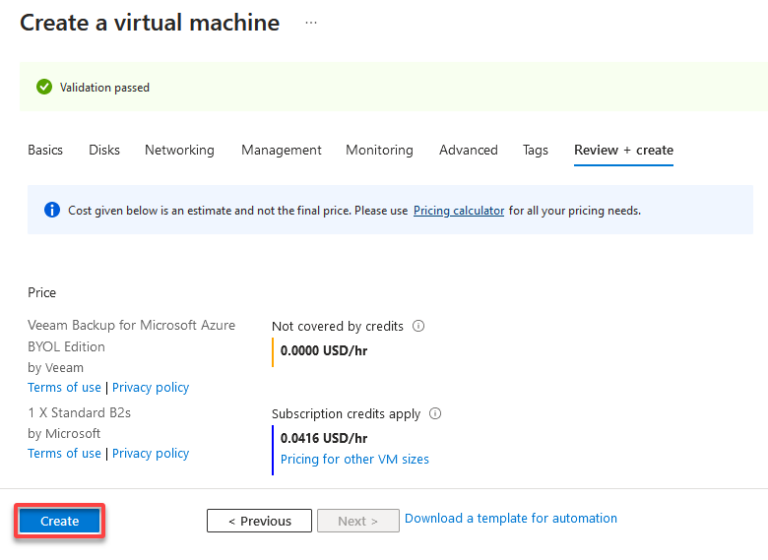
Task: Open Veeam's Terms of use link
Action: [x=64, y=387]
